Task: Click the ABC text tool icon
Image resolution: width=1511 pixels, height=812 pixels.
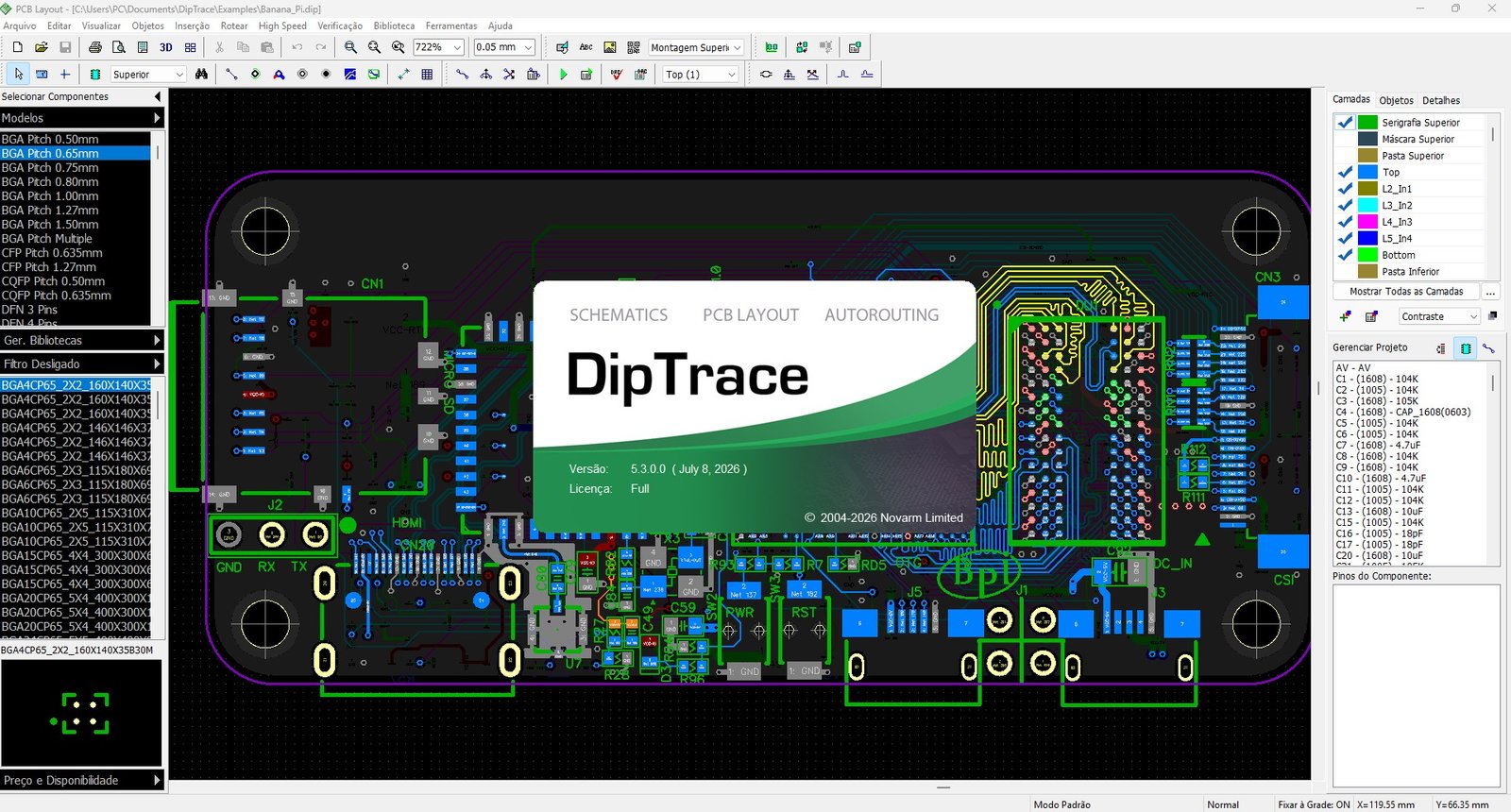Action: (586, 47)
